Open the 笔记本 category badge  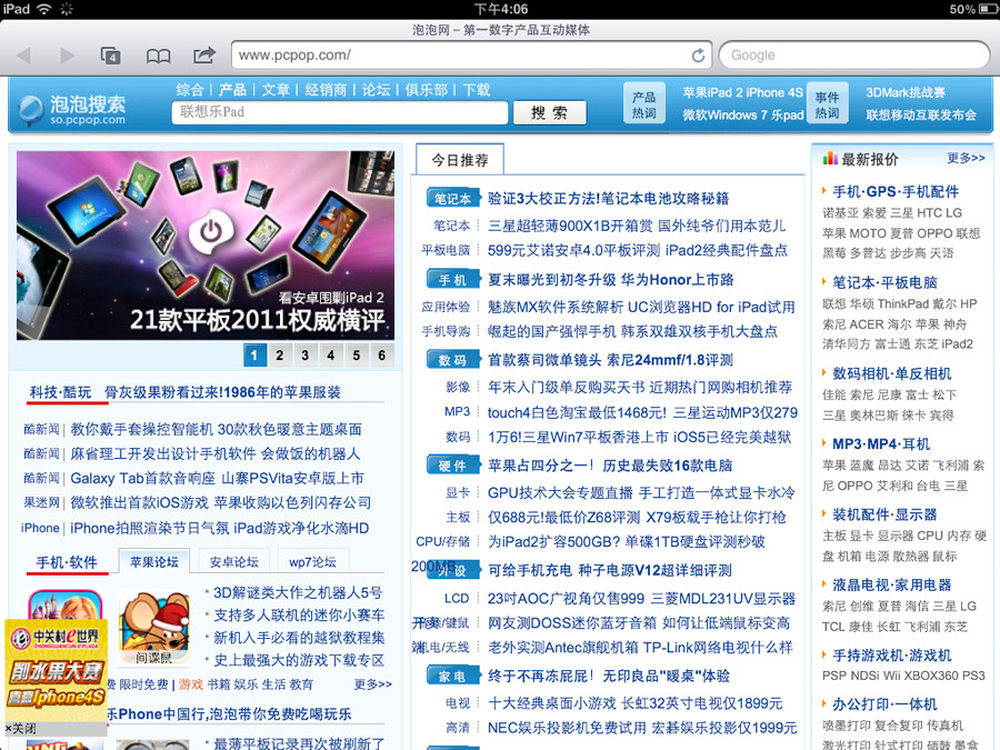tap(452, 199)
